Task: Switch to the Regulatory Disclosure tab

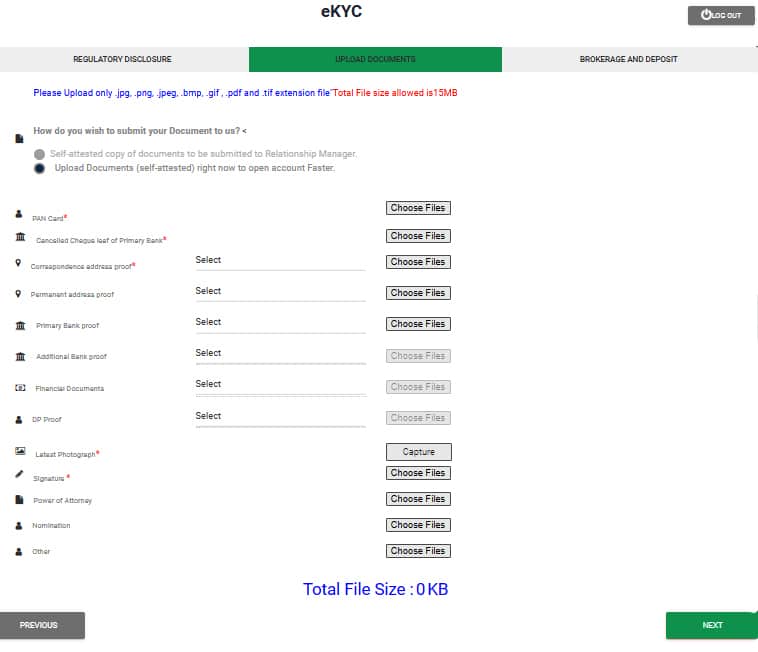Action: [122, 59]
